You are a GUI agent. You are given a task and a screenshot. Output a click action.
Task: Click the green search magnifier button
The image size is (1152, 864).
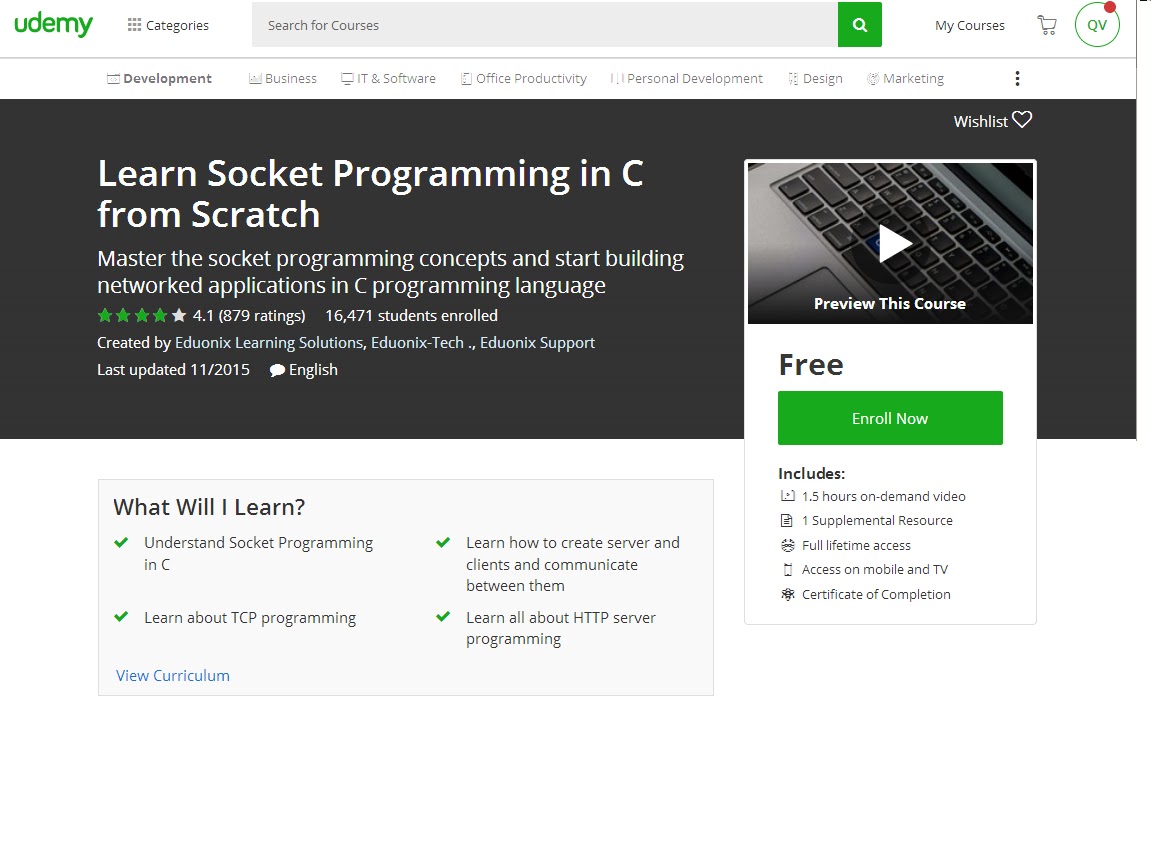click(x=860, y=25)
